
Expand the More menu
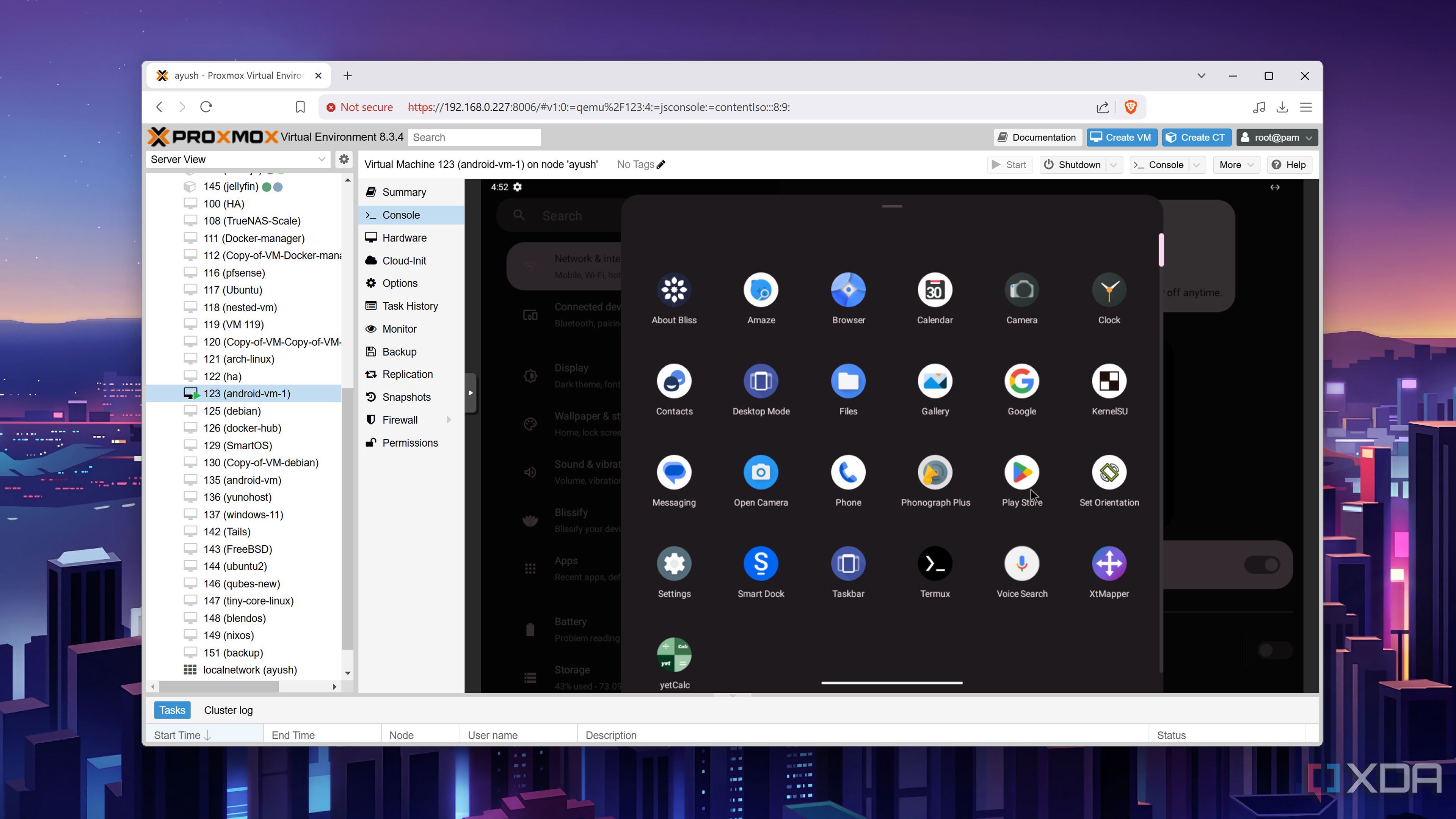[1236, 165]
